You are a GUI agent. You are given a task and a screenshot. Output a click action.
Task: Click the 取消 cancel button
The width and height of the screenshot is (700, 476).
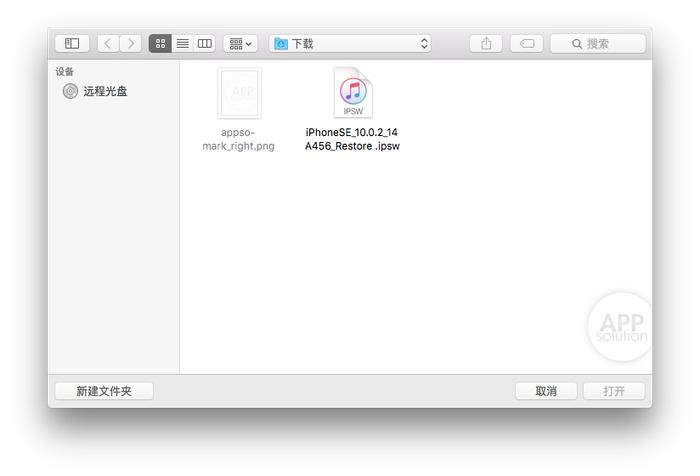[x=546, y=391]
